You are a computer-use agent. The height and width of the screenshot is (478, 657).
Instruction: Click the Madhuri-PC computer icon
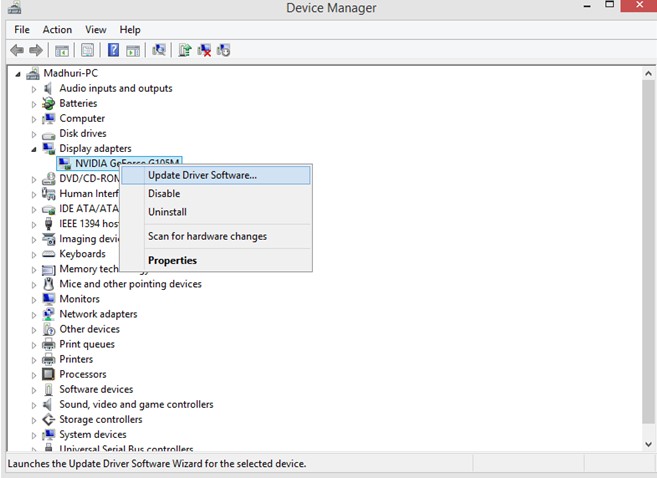pos(33,74)
